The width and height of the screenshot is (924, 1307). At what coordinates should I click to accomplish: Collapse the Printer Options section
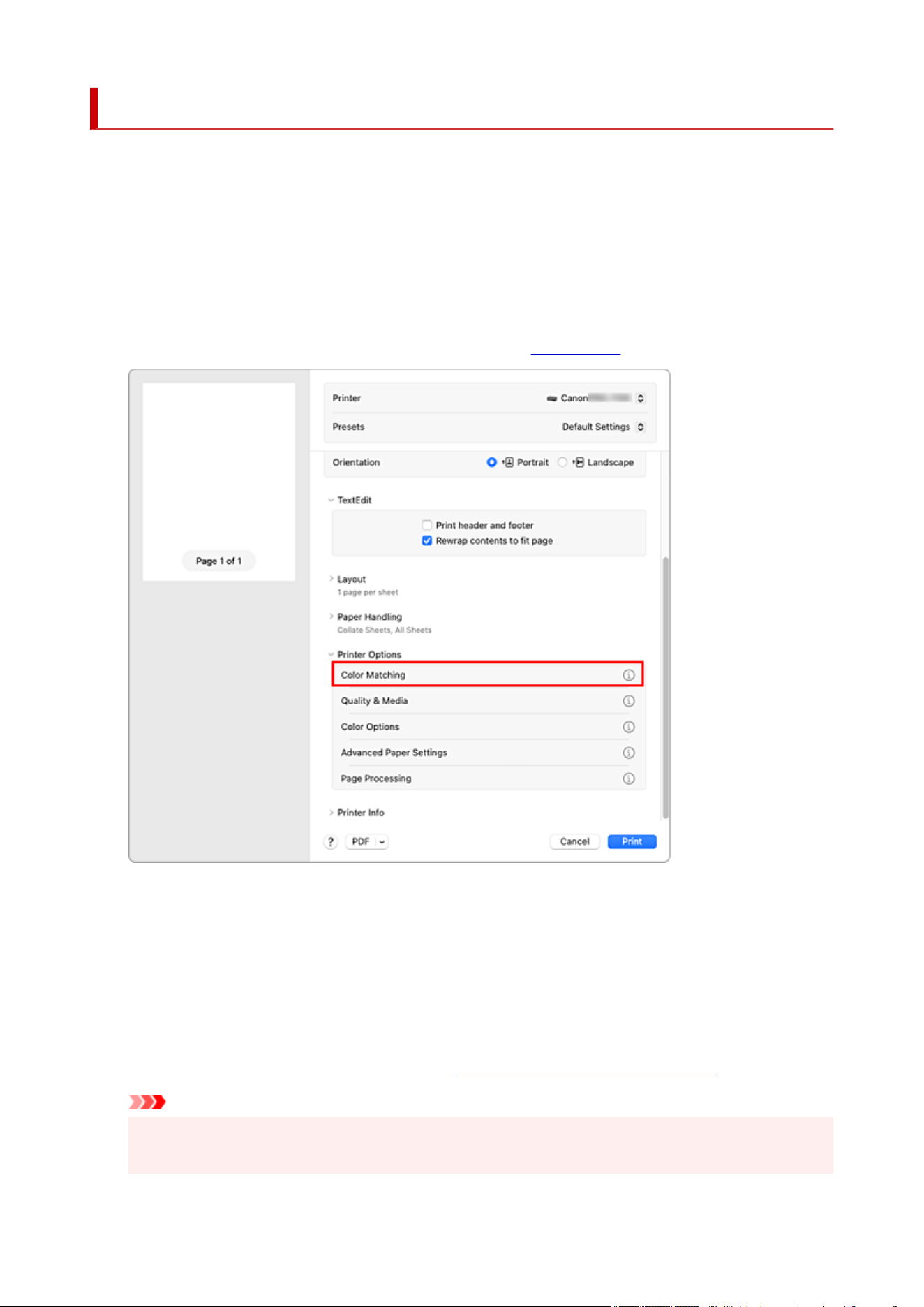(x=331, y=654)
